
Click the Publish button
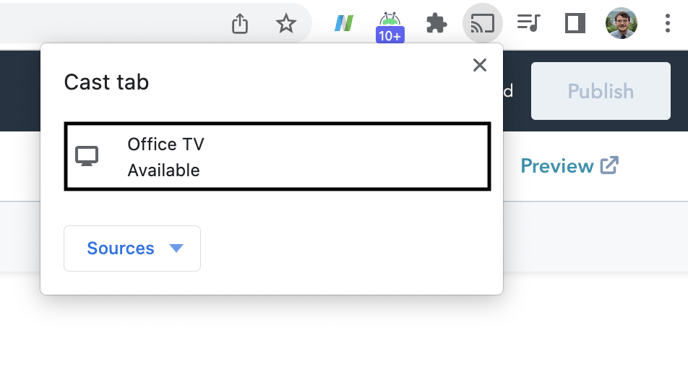point(601,91)
